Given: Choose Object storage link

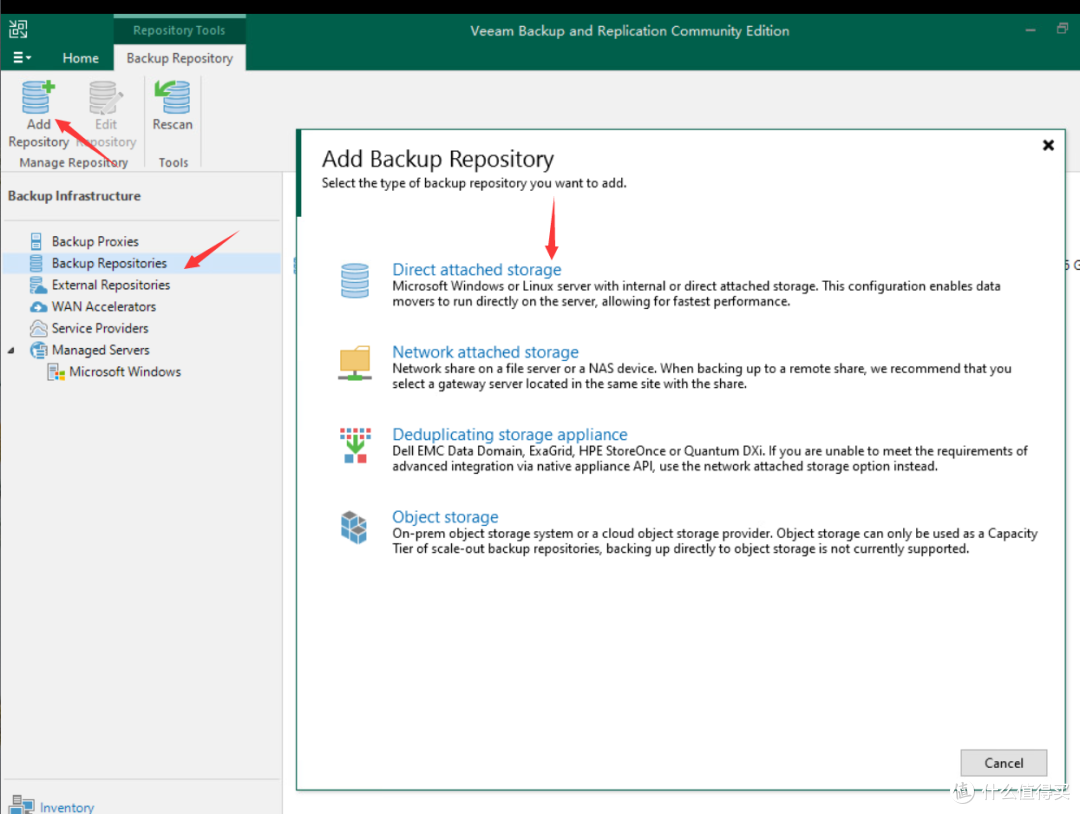Looking at the screenshot, I should pos(445,517).
